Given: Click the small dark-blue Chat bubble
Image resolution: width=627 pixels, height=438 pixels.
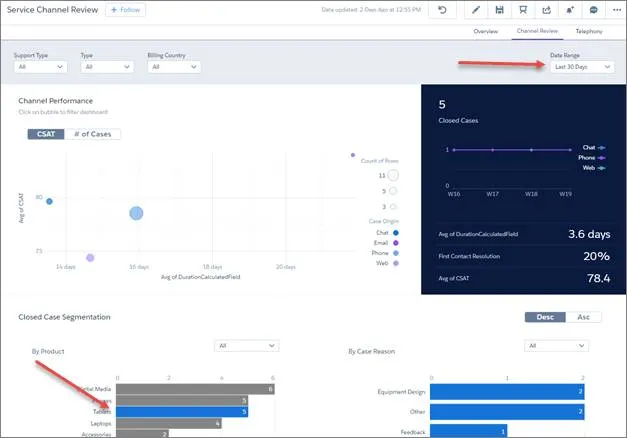Looking at the screenshot, I should point(49,202).
